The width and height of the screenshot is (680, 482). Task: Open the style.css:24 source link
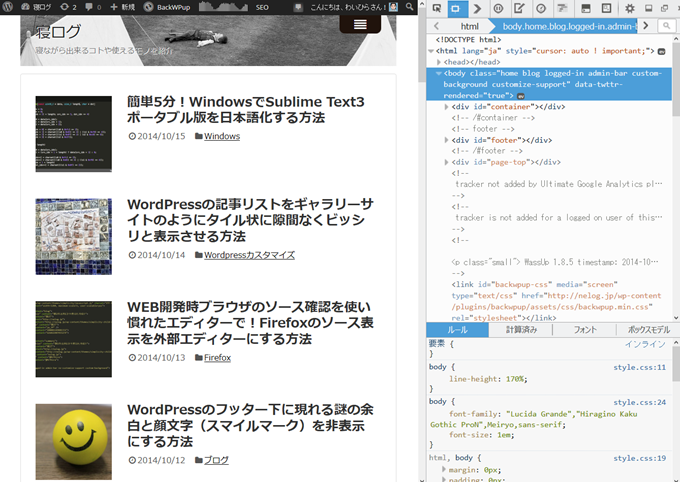click(639, 402)
